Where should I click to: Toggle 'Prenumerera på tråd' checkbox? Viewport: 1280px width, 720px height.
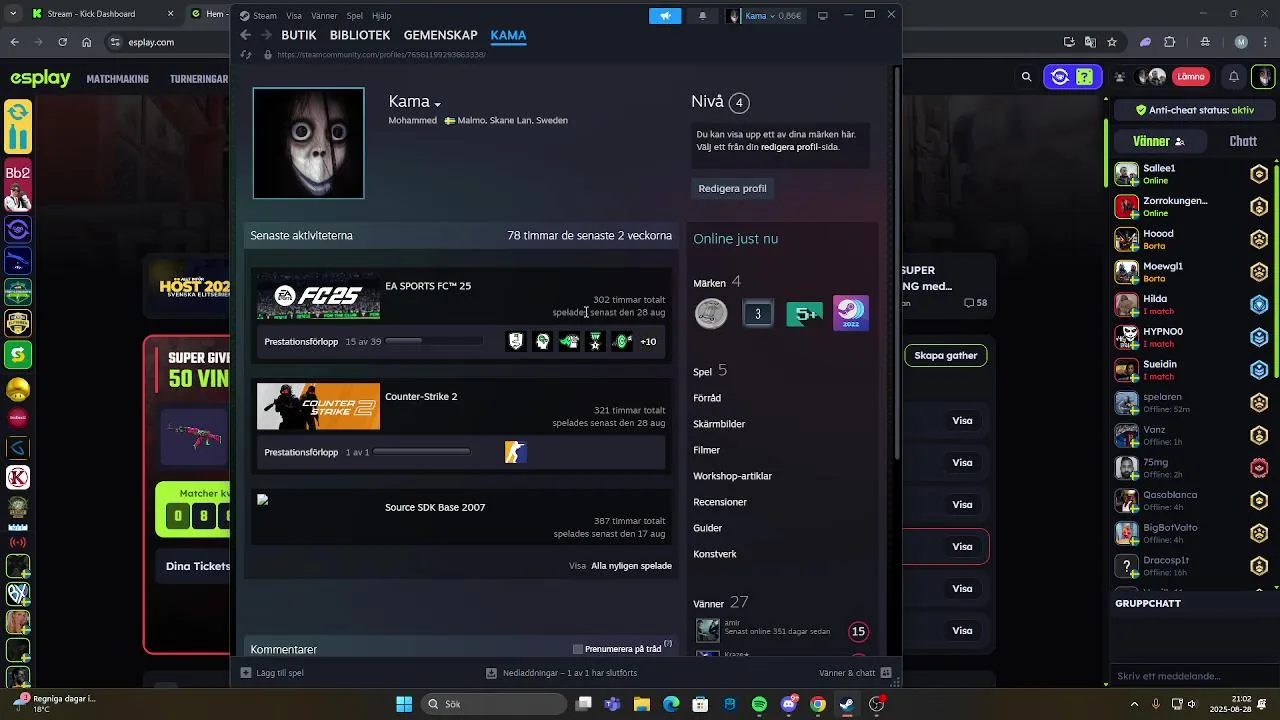click(x=578, y=649)
